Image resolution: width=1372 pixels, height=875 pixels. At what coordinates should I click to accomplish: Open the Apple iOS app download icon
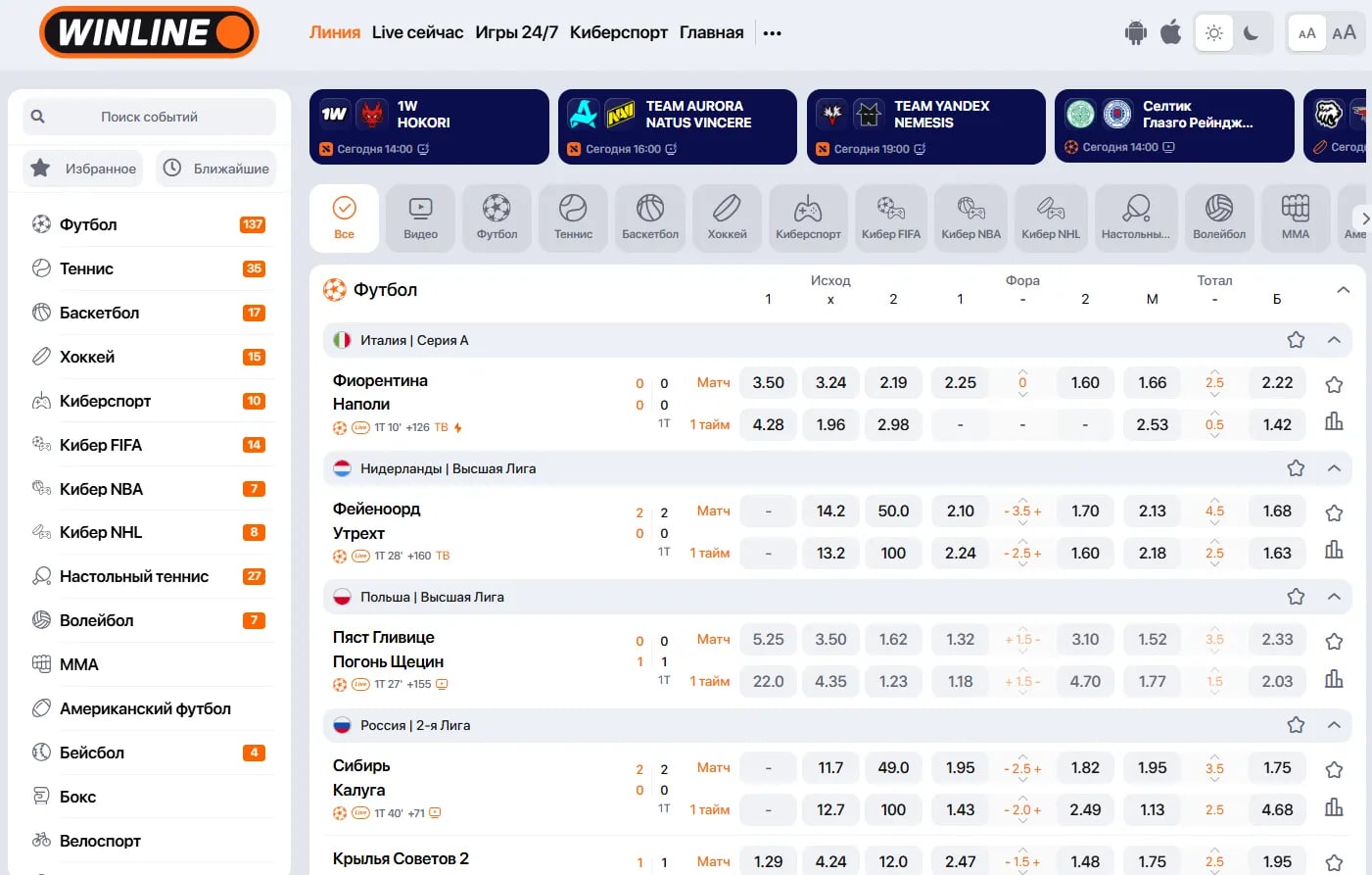click(1170, 32)
